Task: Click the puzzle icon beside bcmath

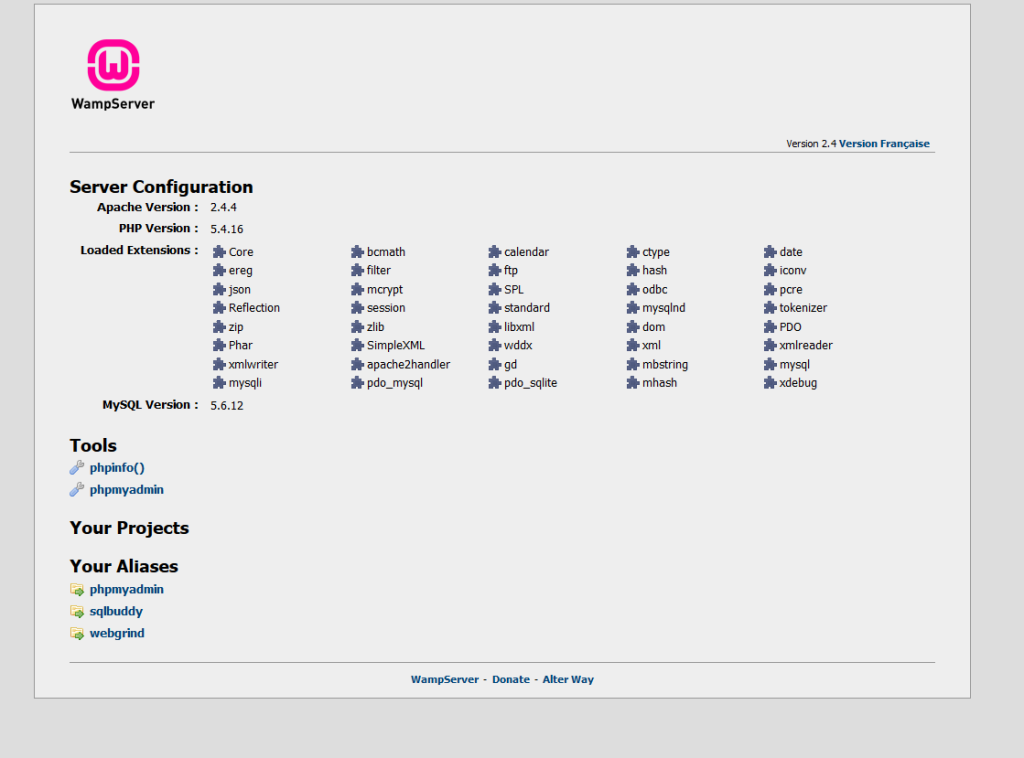Action: [357, 252]
